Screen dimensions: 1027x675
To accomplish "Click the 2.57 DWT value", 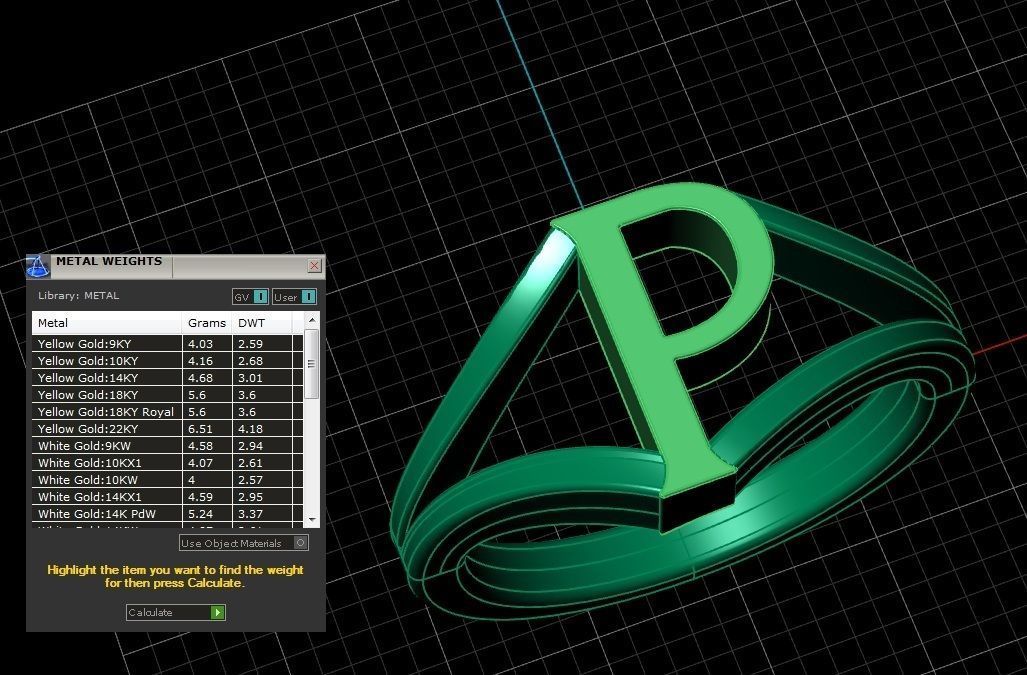I will click(250, 480).
